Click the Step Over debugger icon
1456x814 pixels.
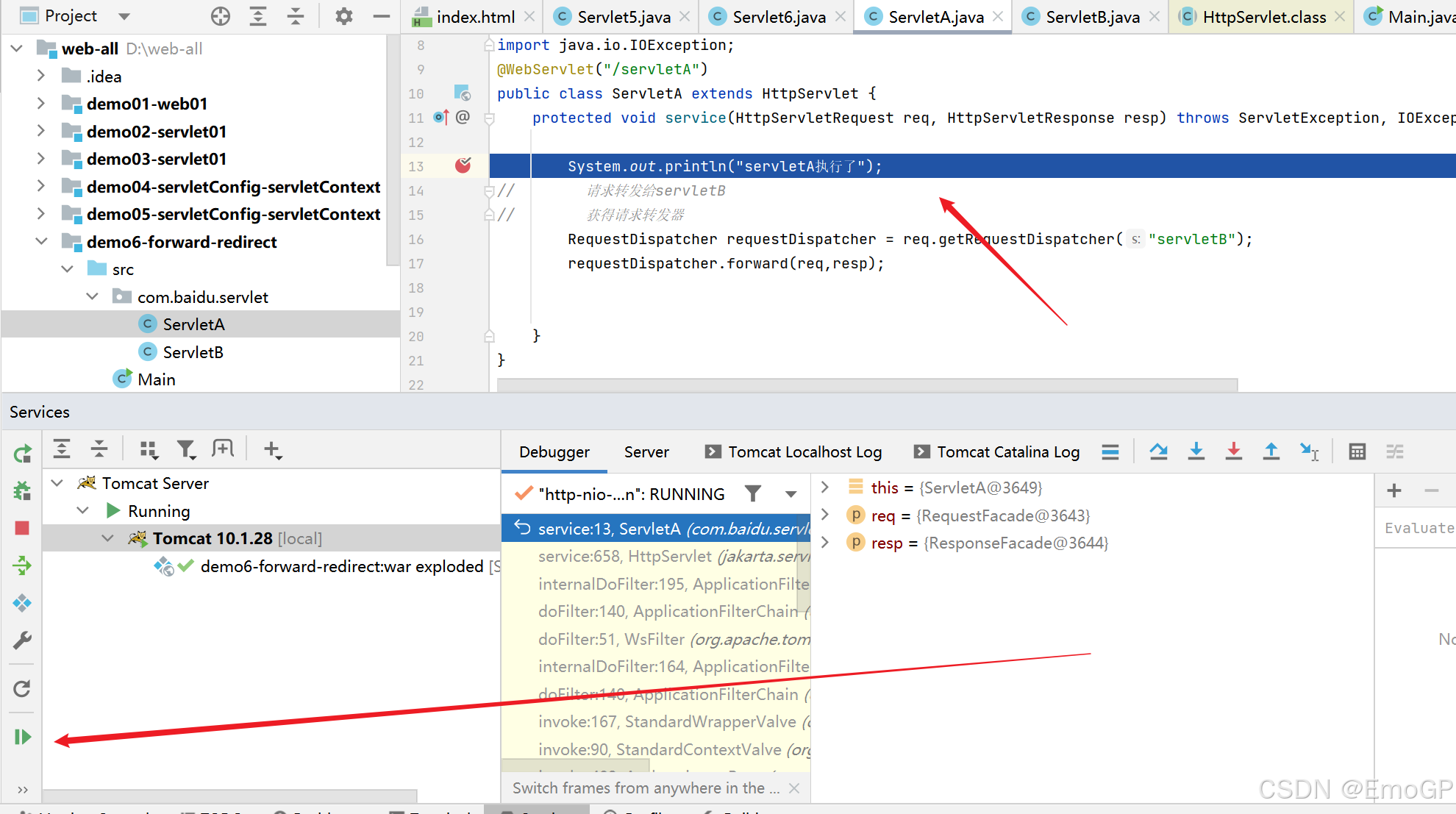(1159, 451)
